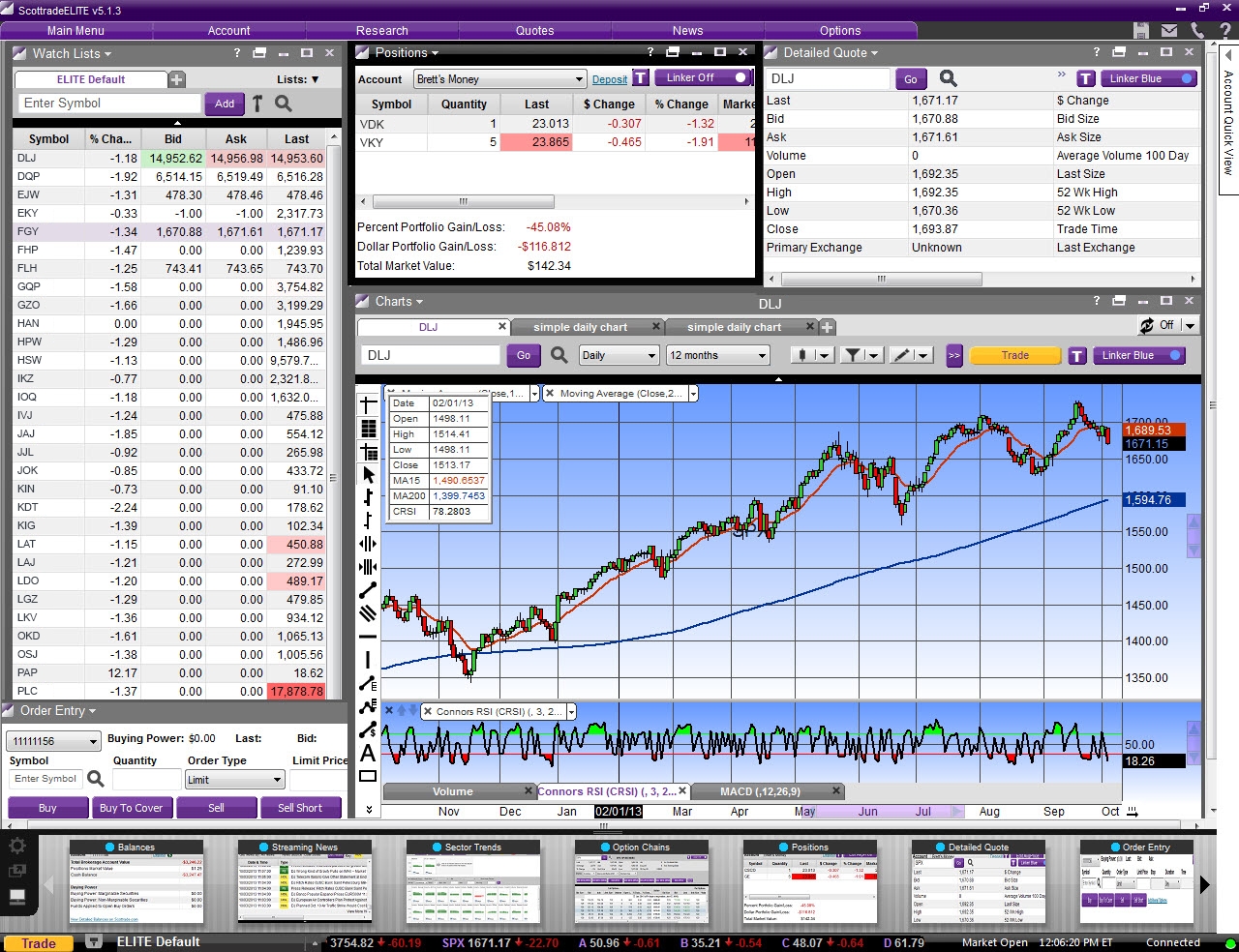Choose the text annotation 'A' tool
The width and height of the screenshot is (1239, 952).
click(368, 753)
